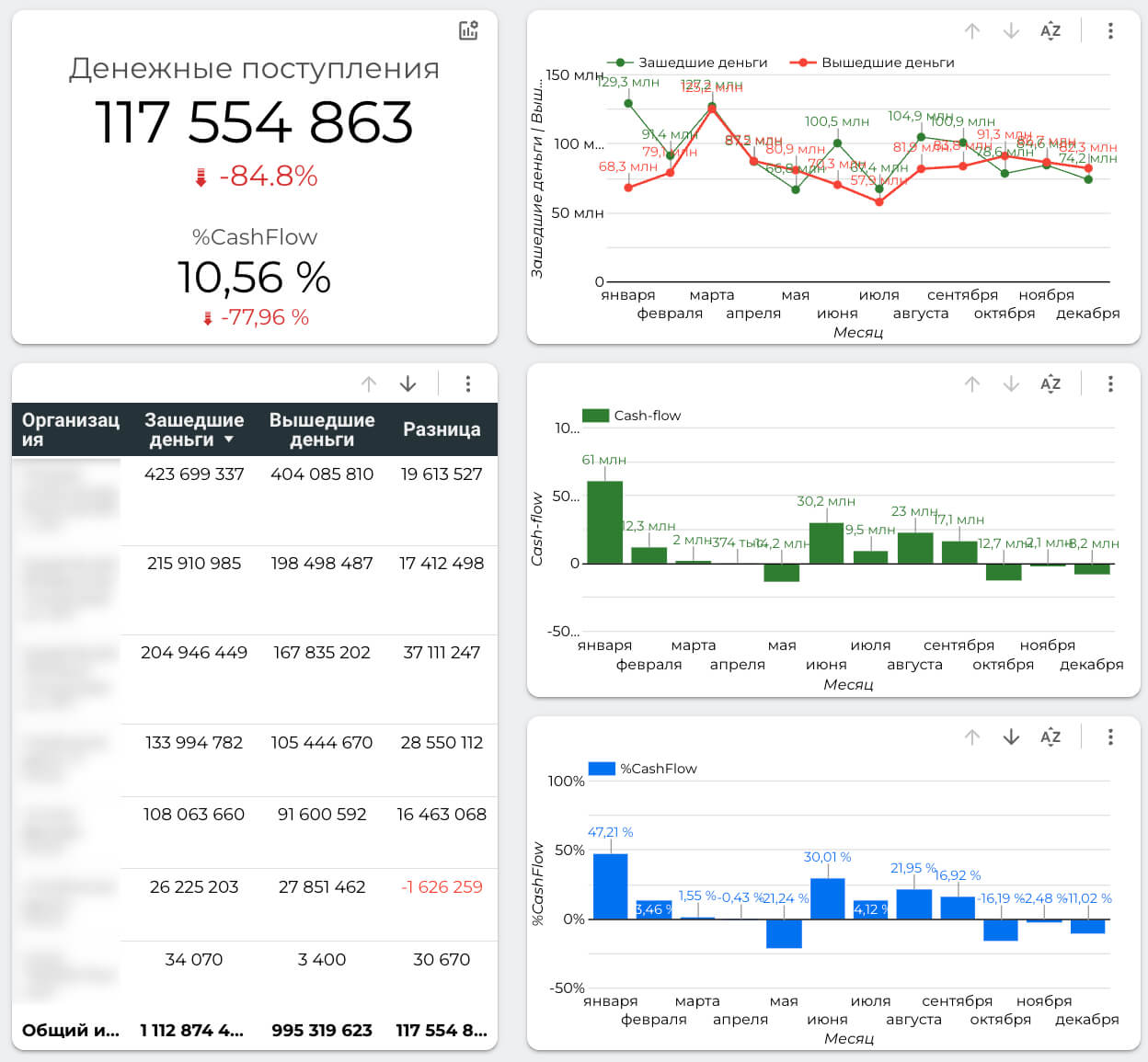Viewport: 1148px width, 1062px height.
Task: Open more options menu on line chart
Action: coord(1110,30)
